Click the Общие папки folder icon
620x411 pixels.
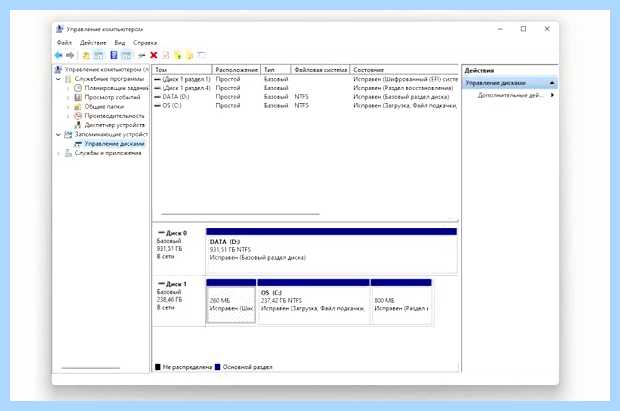tap(78, 107)
